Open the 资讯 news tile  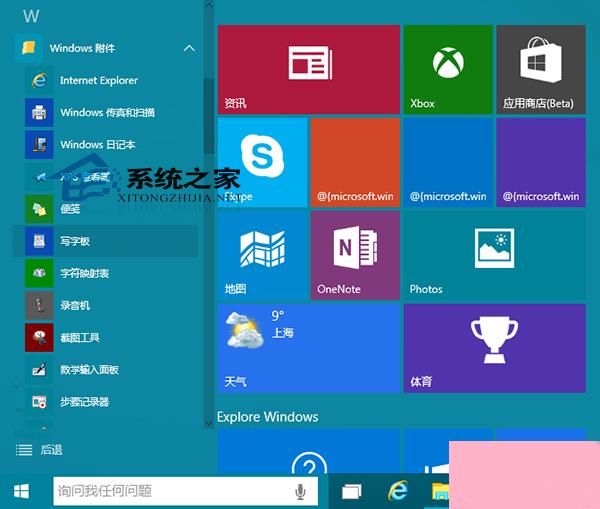[309, 70]
